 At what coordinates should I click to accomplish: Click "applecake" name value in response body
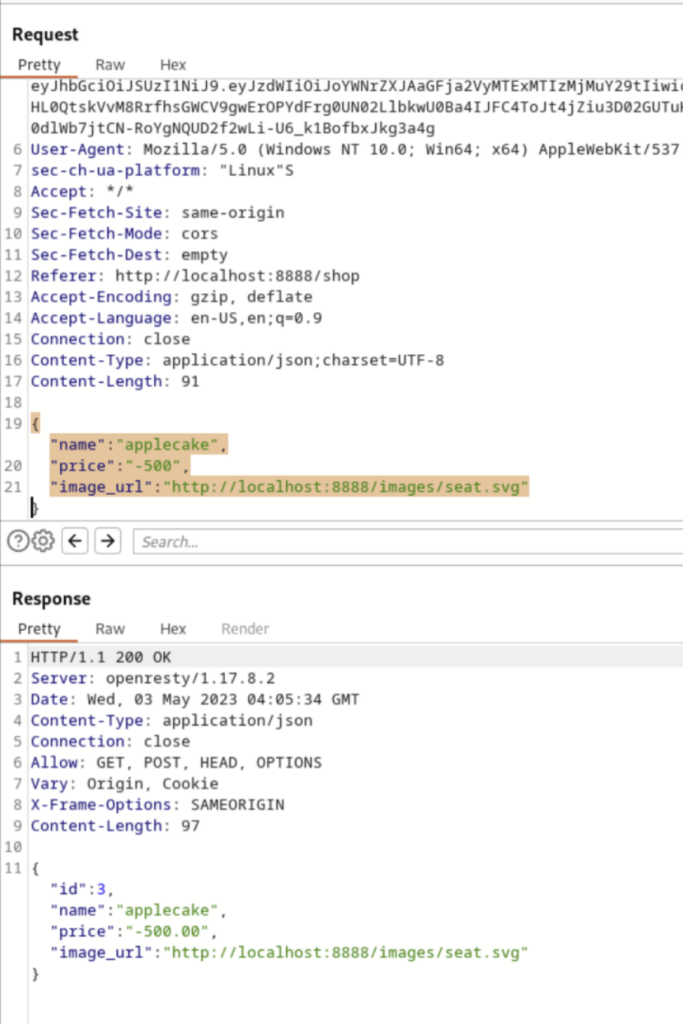pos(167,910)
